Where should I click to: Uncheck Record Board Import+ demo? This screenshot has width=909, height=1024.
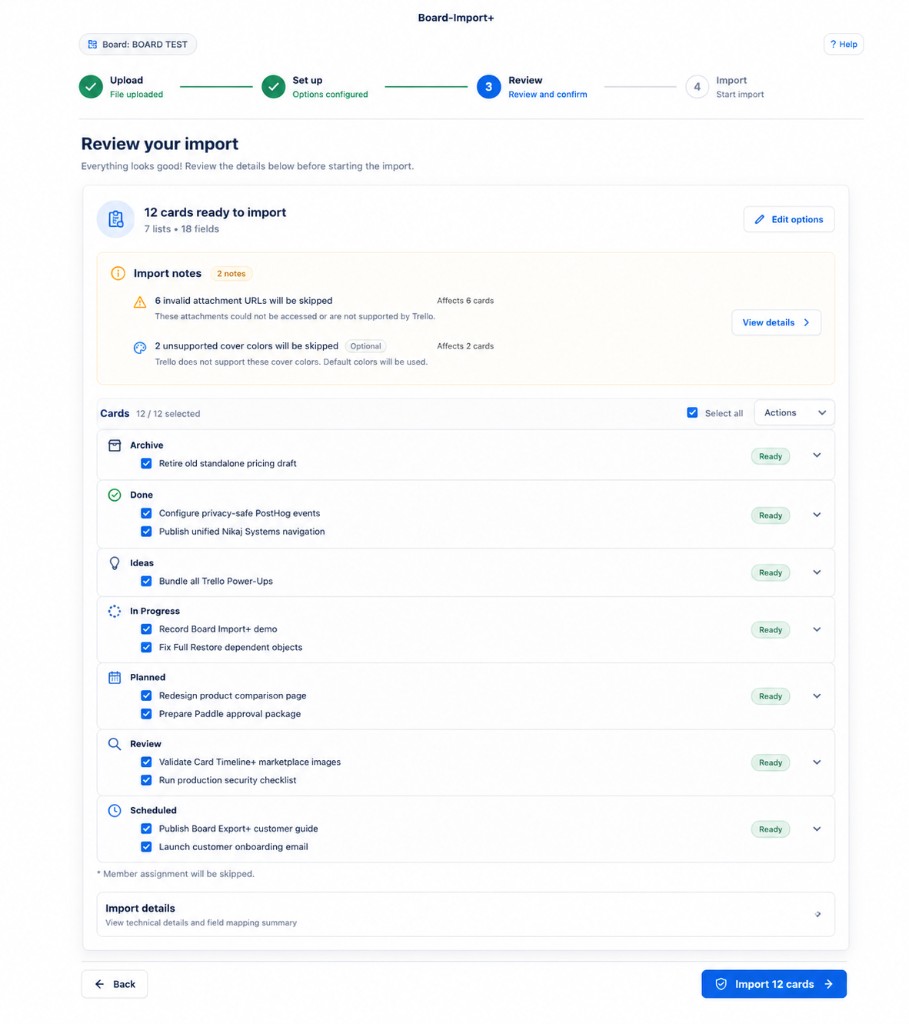(x=146, y=629)
